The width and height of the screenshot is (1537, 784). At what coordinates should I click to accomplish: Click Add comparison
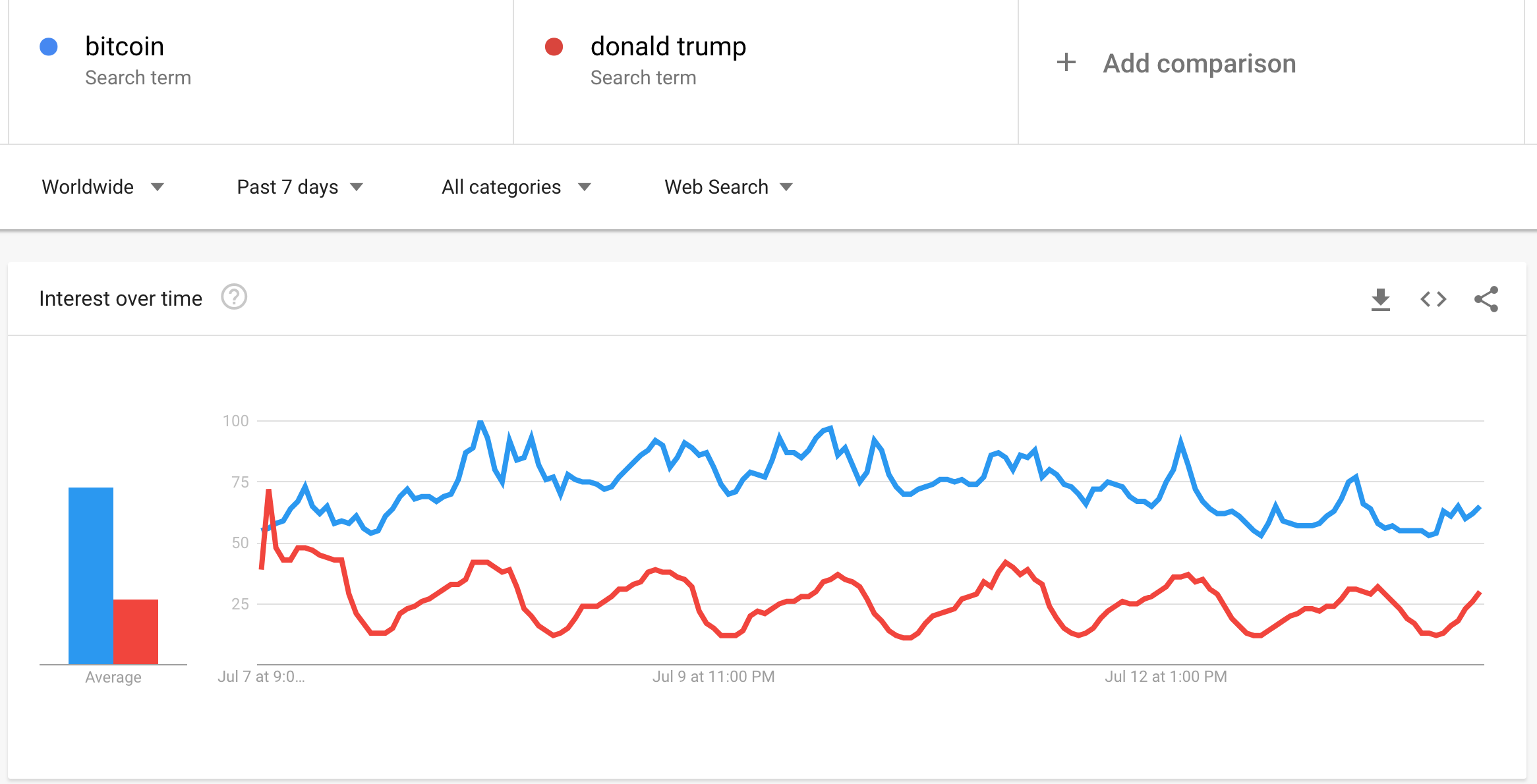[x=1199, y=64]
